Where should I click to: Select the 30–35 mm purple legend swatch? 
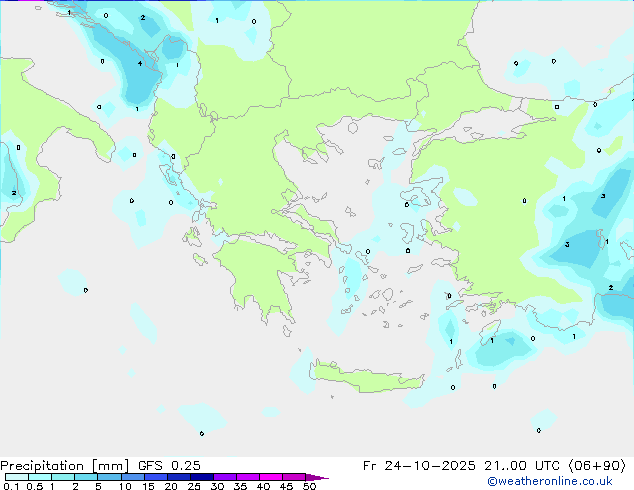tap(224, 477)
